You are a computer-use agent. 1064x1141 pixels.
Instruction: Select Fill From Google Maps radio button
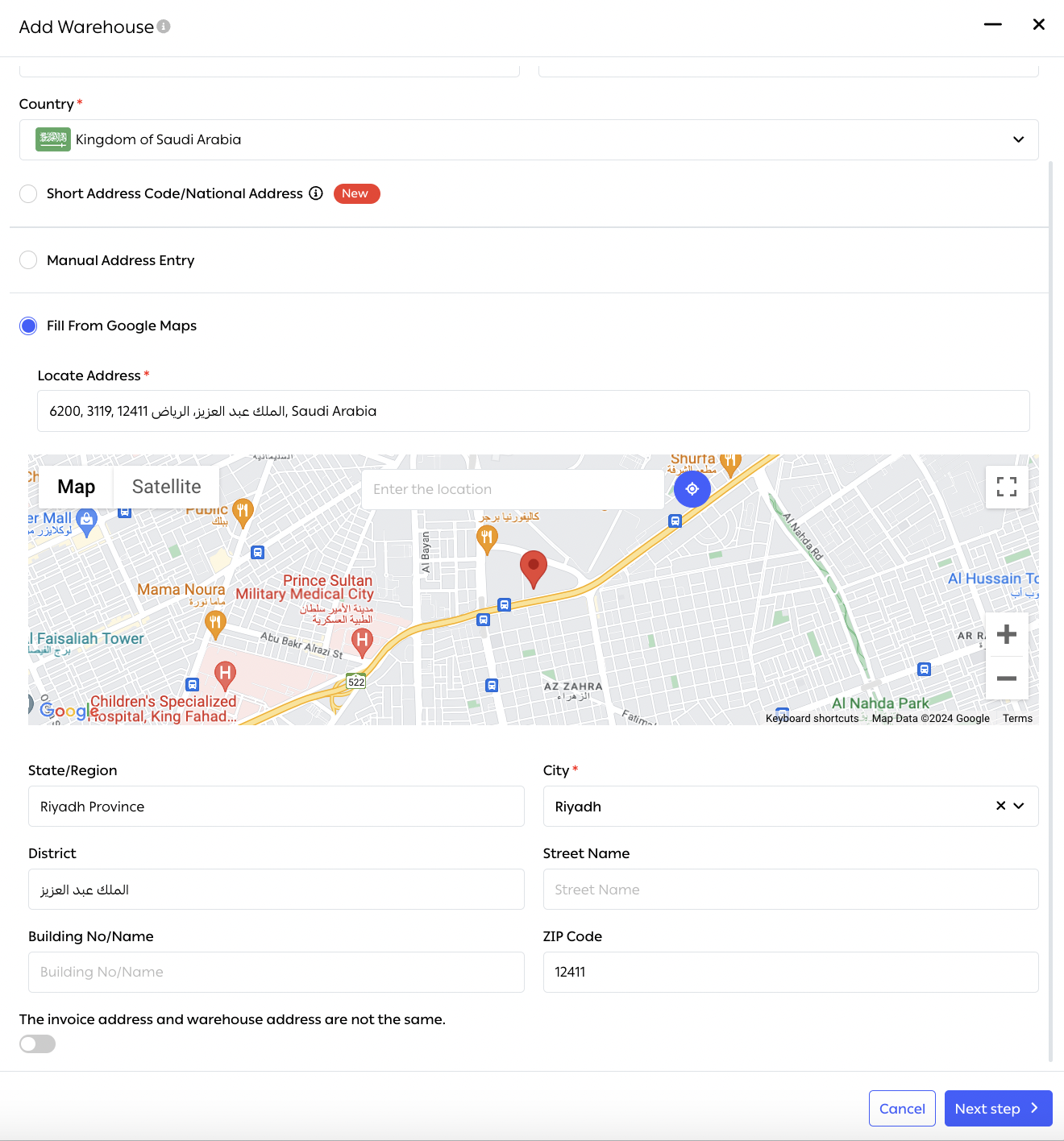[28, 326]
